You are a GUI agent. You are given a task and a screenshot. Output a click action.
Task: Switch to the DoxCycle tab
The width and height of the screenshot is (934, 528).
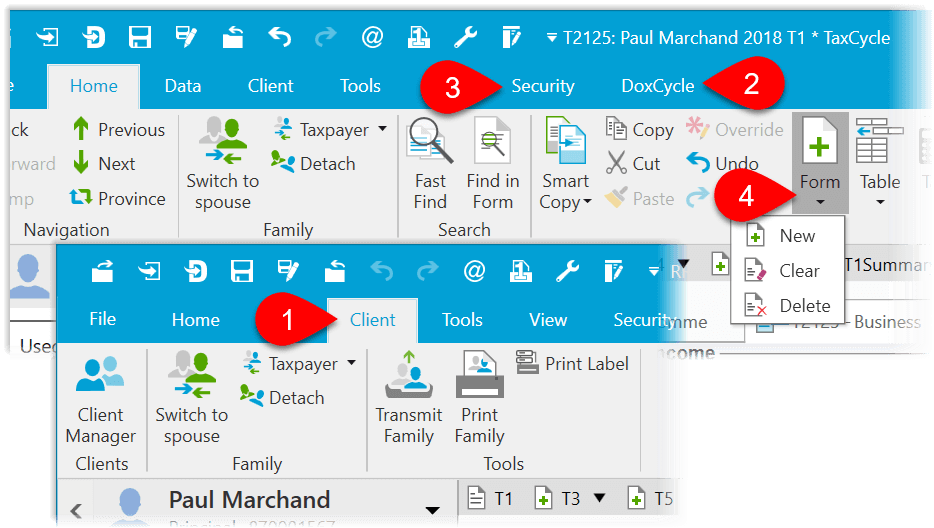[x=658, y=86]
